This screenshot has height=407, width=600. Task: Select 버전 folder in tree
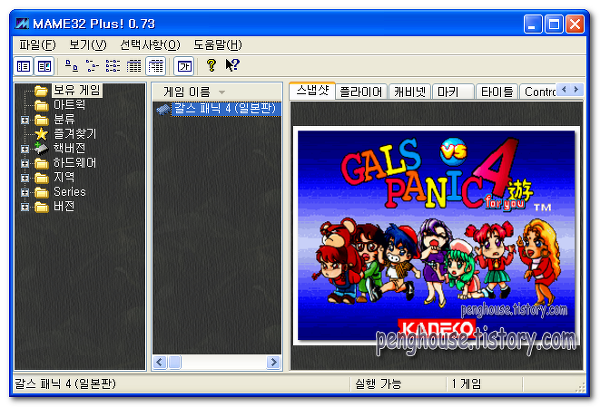click(x=64, y=206)
